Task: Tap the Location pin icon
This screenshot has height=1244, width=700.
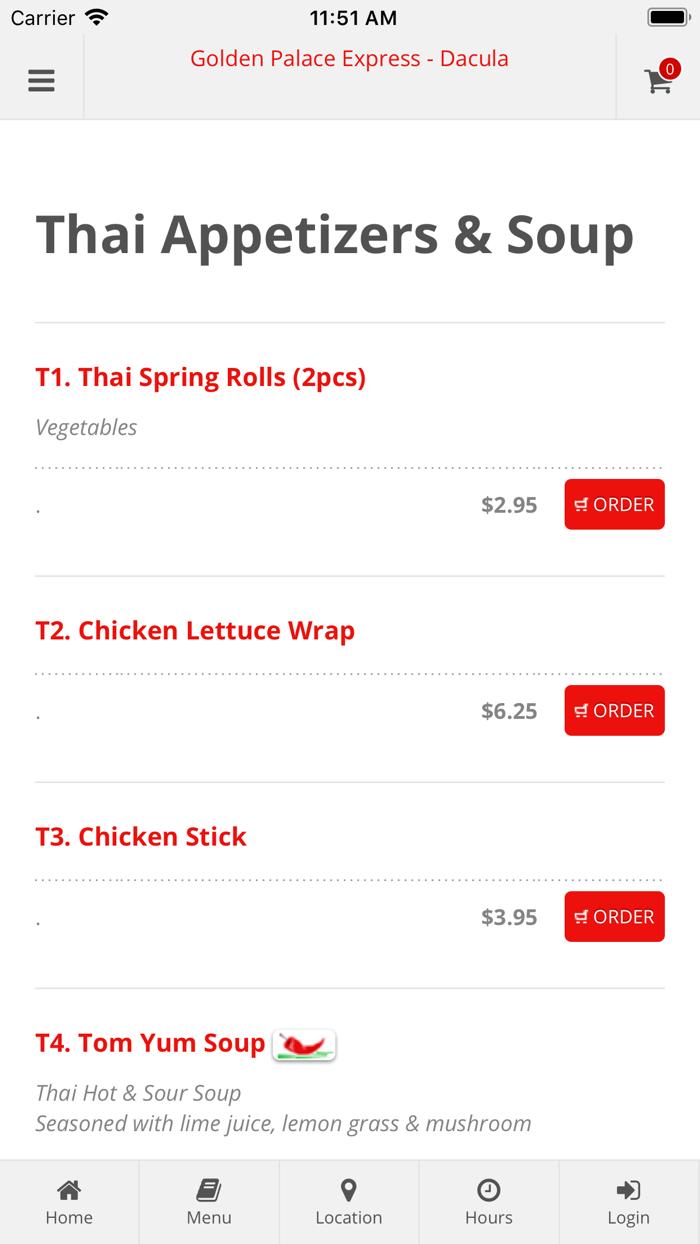Action: tap(349, 1190)
